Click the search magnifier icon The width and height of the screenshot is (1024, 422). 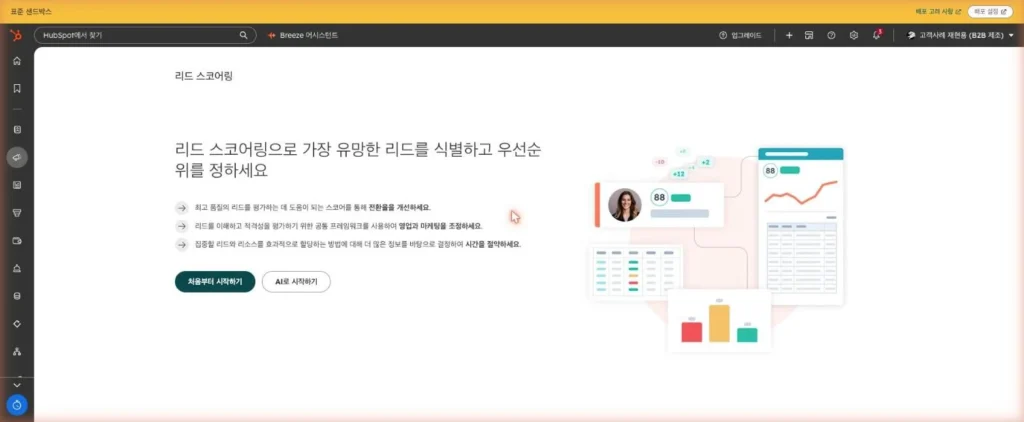pyautogui.click(x=243, y=35)
